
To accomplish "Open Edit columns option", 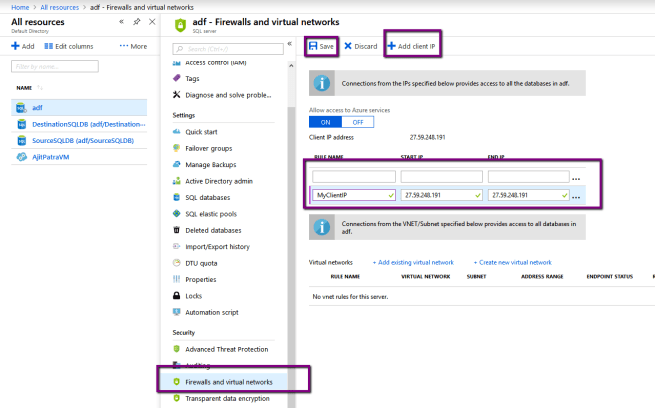I will tap(68, 46).
